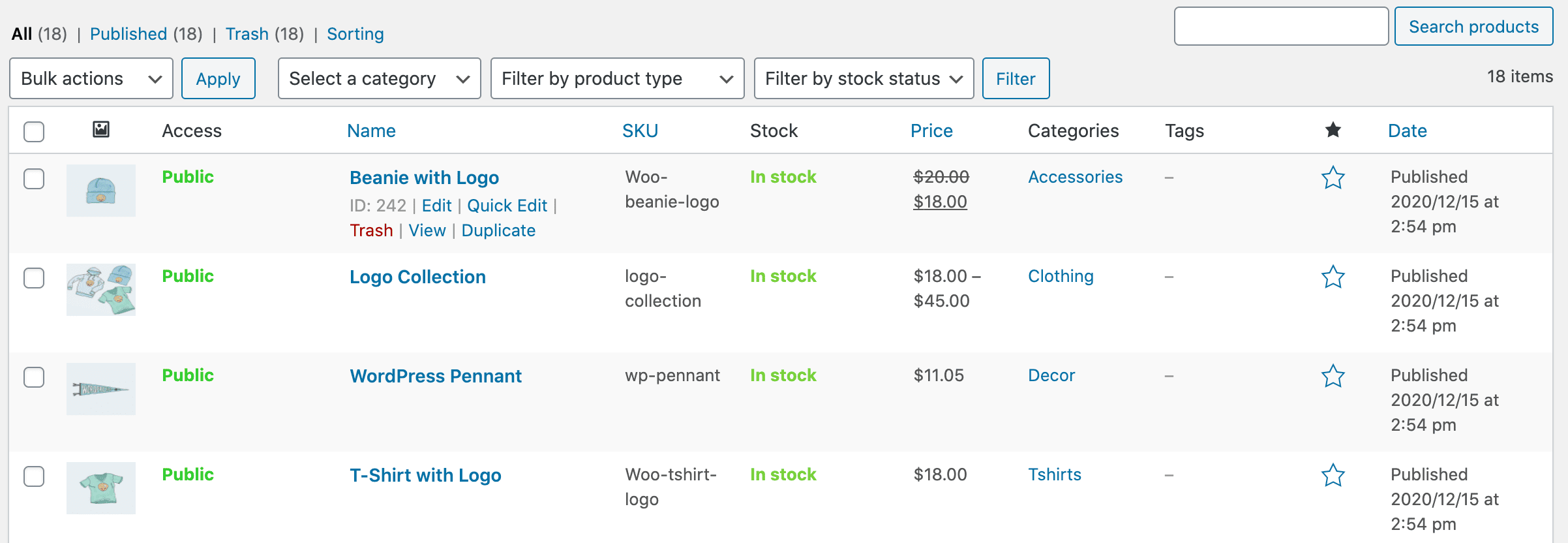Switch to Trash products view
This screenshot has height=543, width=1568.
coord(247,34)
